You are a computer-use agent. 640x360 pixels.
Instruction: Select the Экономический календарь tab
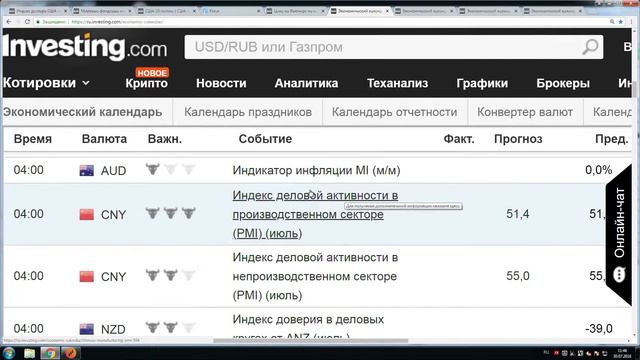pos(82,112)
